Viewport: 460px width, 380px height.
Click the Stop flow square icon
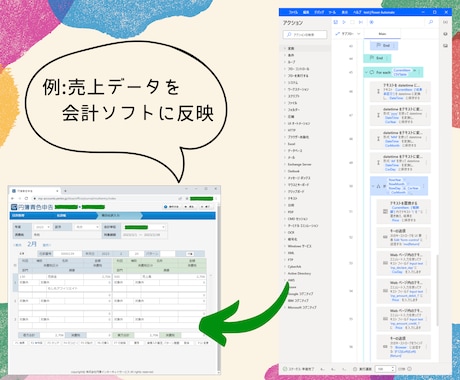pyautogui.click(x=352, y=22)
